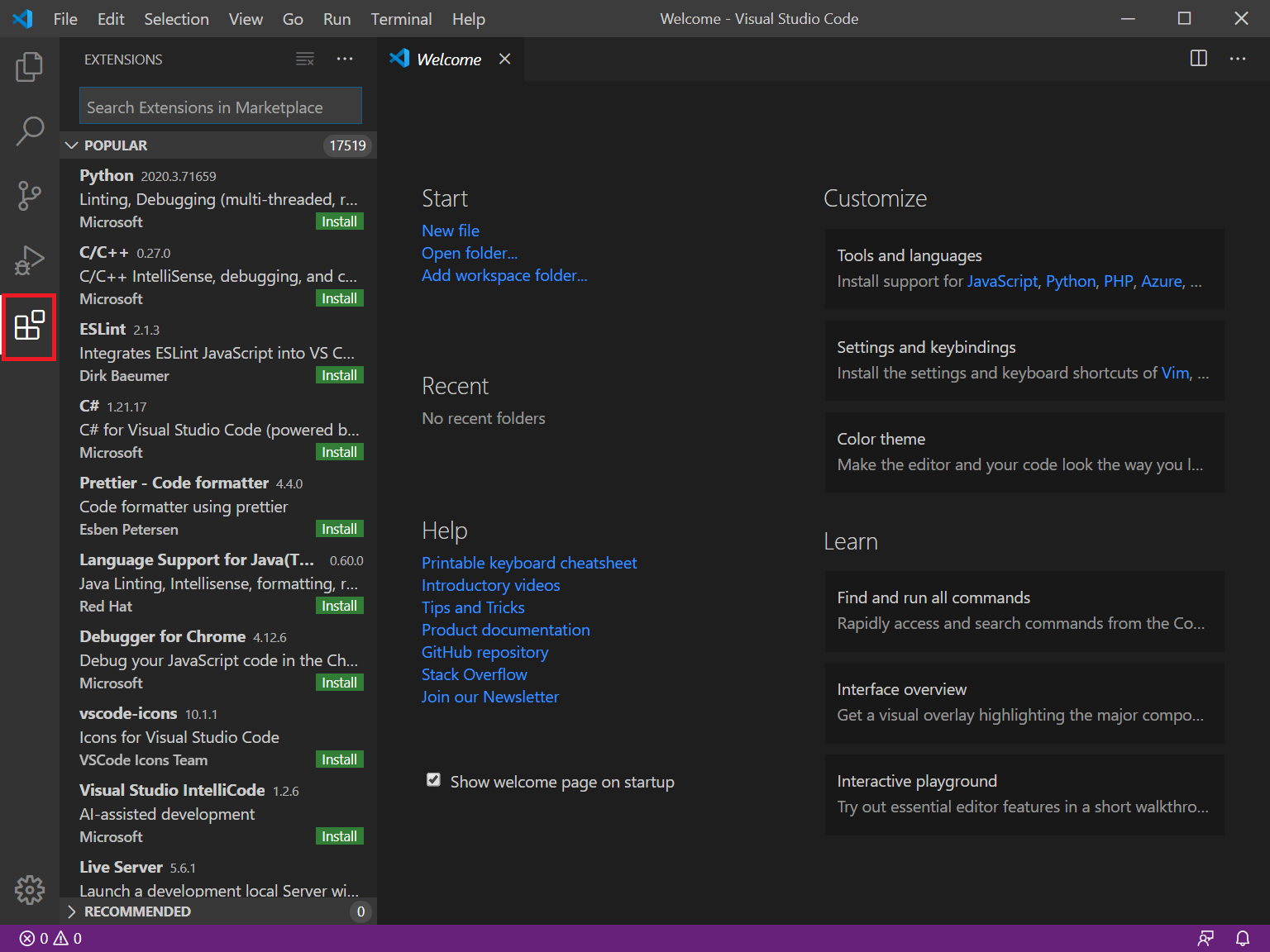Open the Manage gear menu
The width and height of the screenshot is (1270, 952).
tap(30, 890)
